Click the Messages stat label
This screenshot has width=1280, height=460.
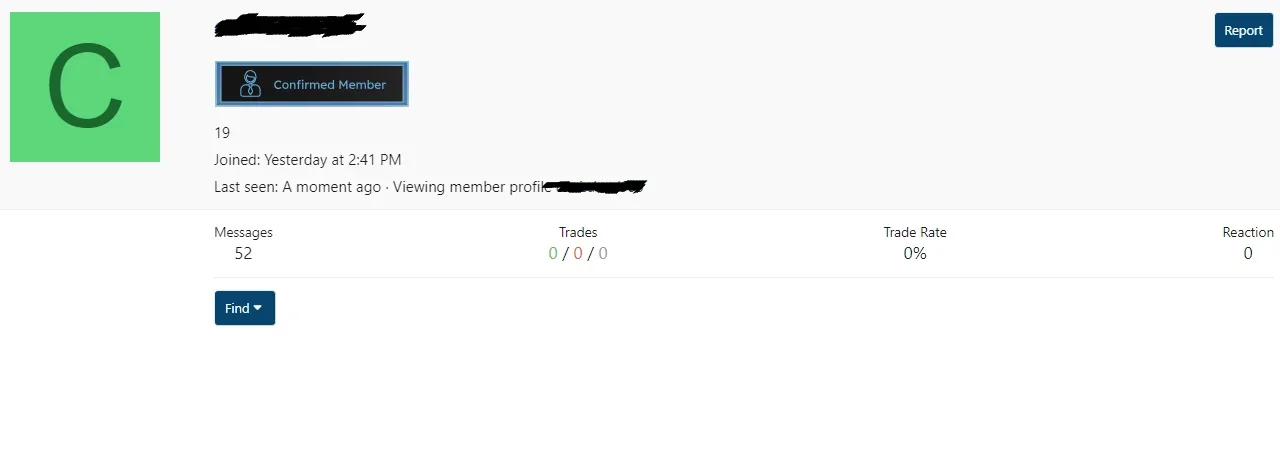coord(243,232)
